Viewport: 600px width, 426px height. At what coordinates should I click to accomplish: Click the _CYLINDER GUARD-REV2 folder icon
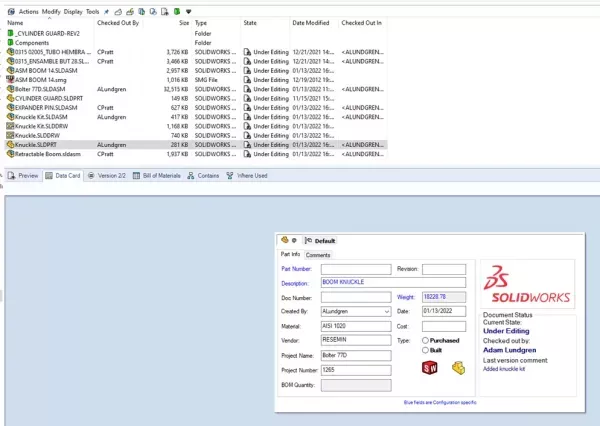click(x=11, y=33)
